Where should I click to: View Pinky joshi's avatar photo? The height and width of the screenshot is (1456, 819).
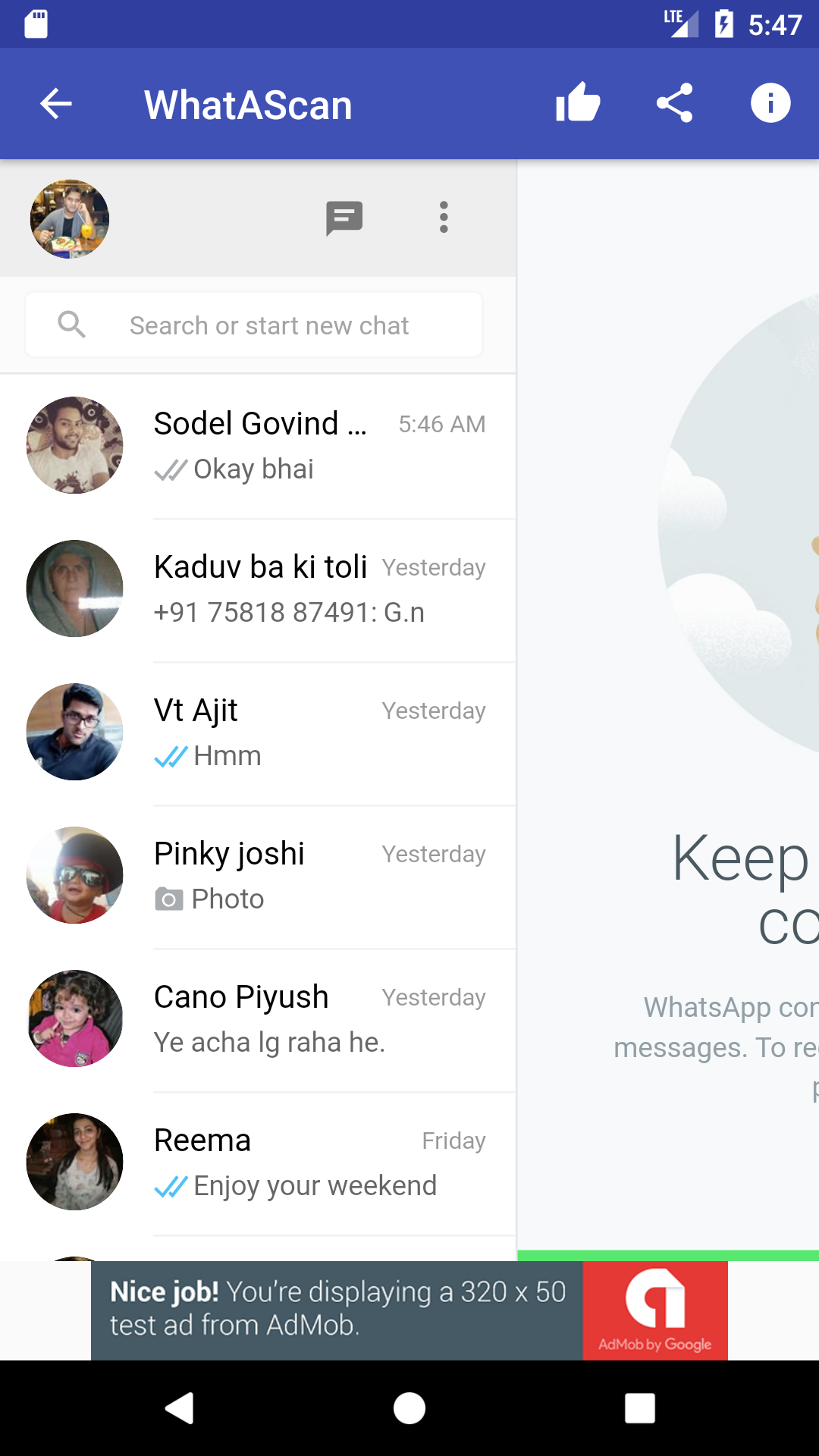tap(74, 875)
